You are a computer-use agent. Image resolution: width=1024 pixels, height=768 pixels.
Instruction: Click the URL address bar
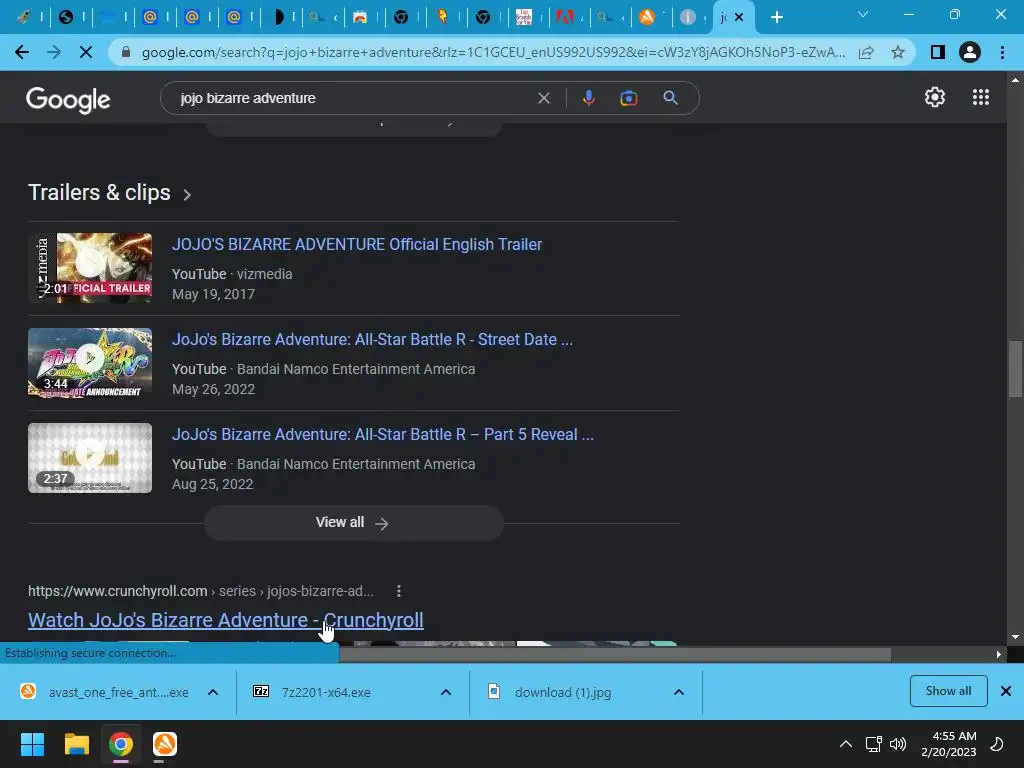pos(493,52)
